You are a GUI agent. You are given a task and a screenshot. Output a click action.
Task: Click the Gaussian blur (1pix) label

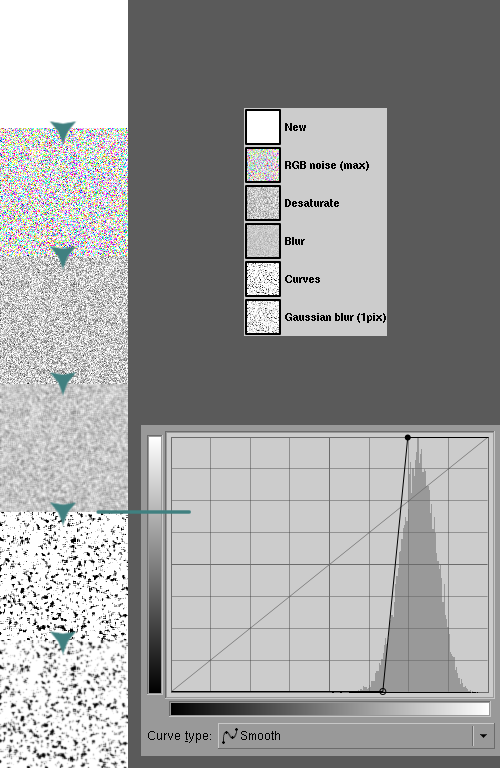(335, 317)
